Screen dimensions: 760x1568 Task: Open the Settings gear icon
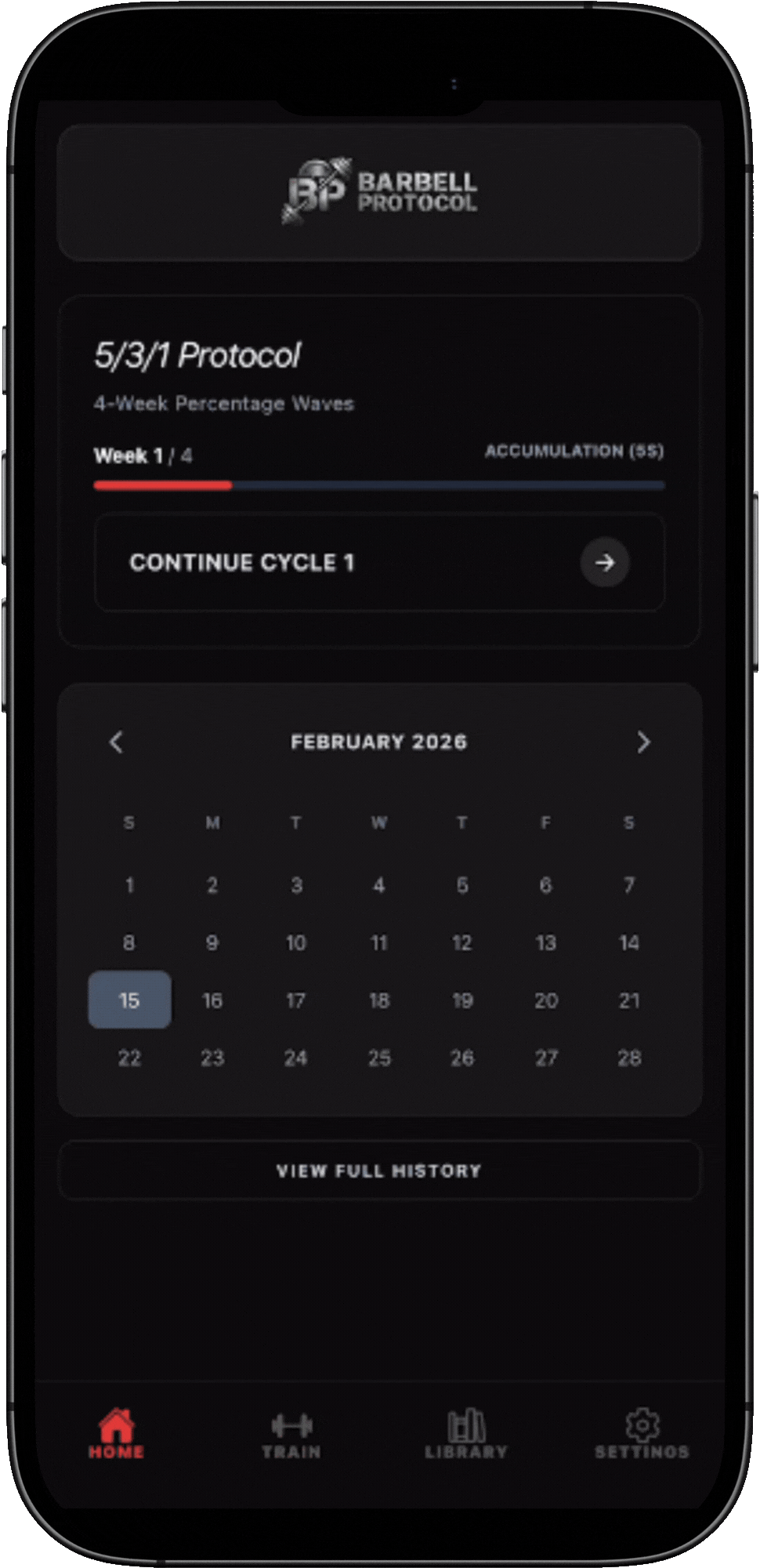pos(642,1423)
